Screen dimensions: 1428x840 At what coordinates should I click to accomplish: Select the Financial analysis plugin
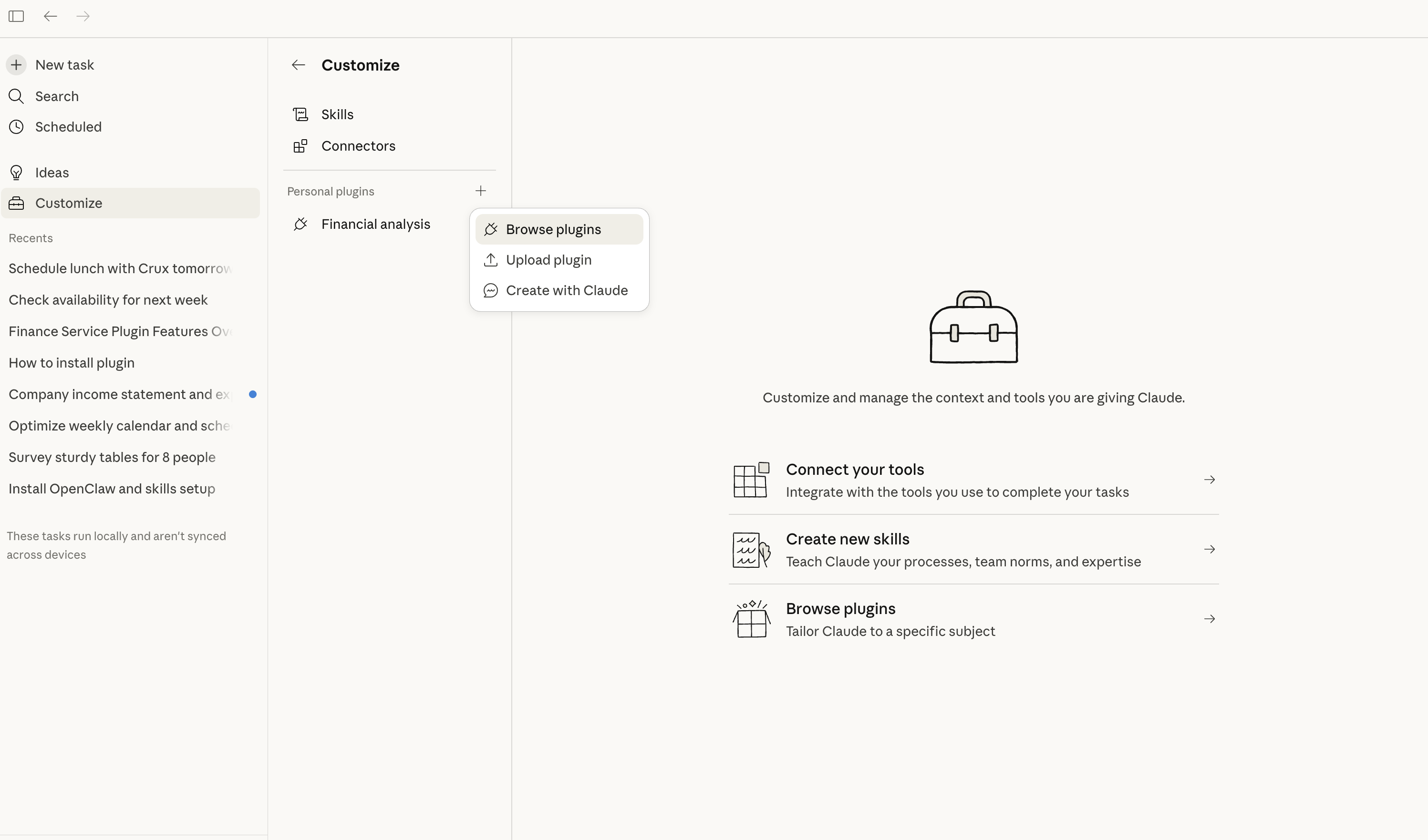point(375,225)
